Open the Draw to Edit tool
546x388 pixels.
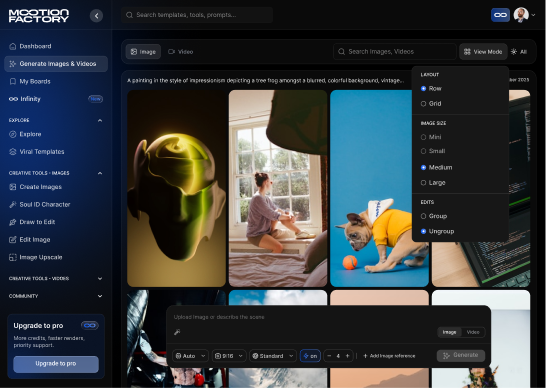(x=37, y=222)
